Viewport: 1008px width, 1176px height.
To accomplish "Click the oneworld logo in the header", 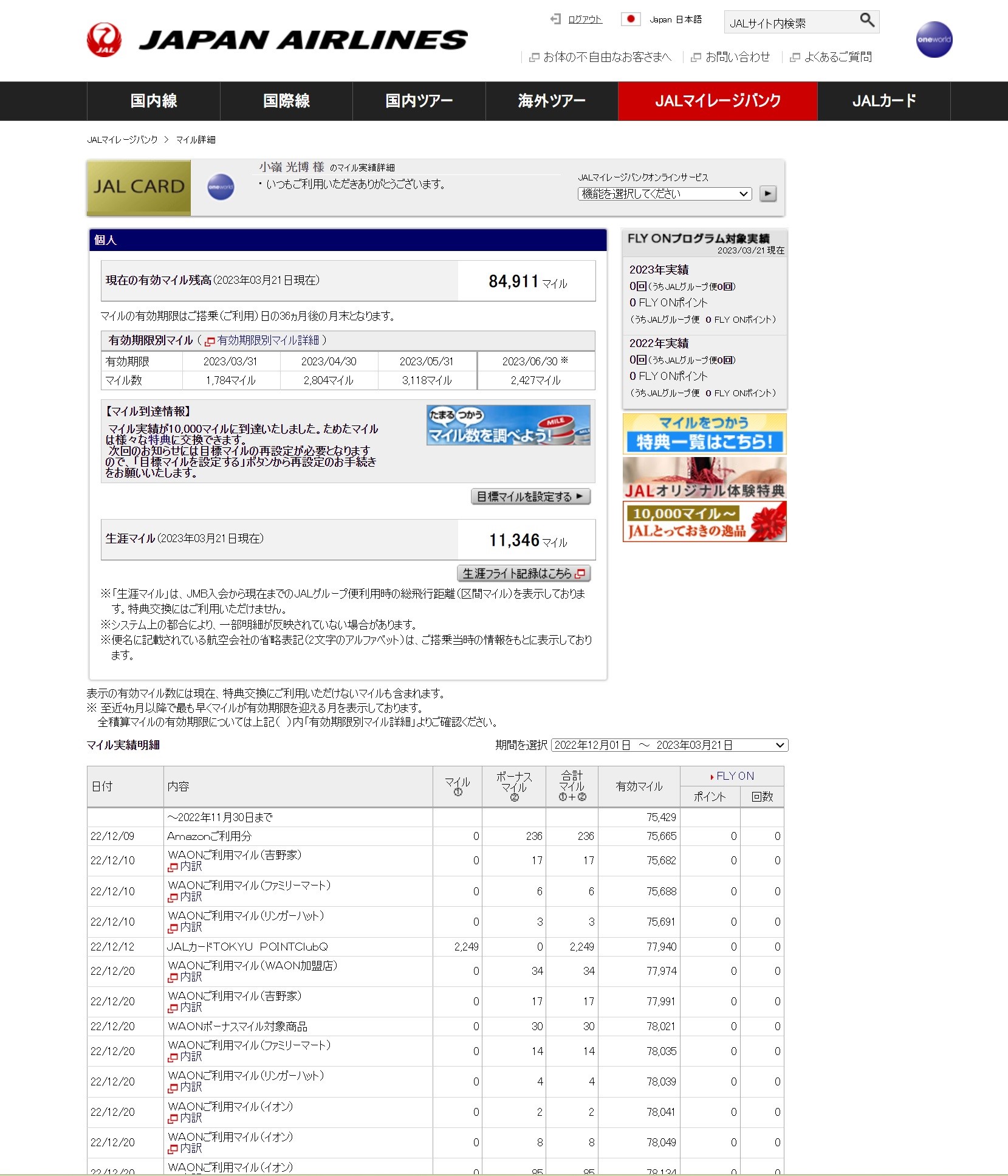I will pyautogui.click(x=934, y=40).
